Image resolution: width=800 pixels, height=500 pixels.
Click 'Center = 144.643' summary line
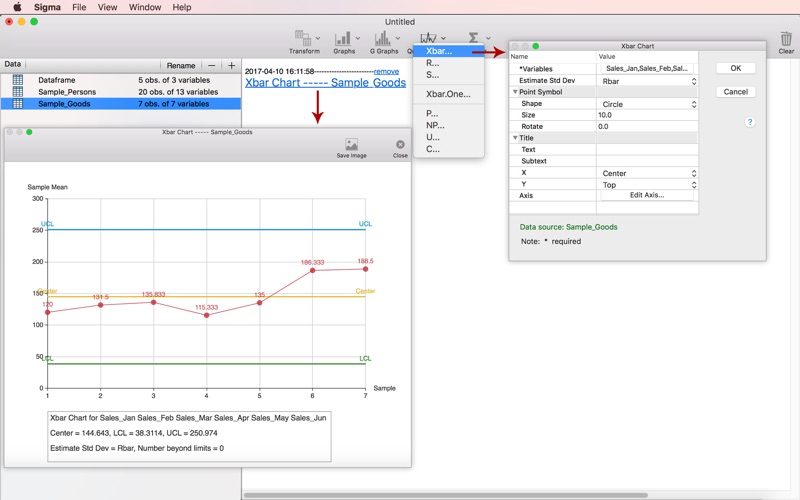(x=134, y=433)
